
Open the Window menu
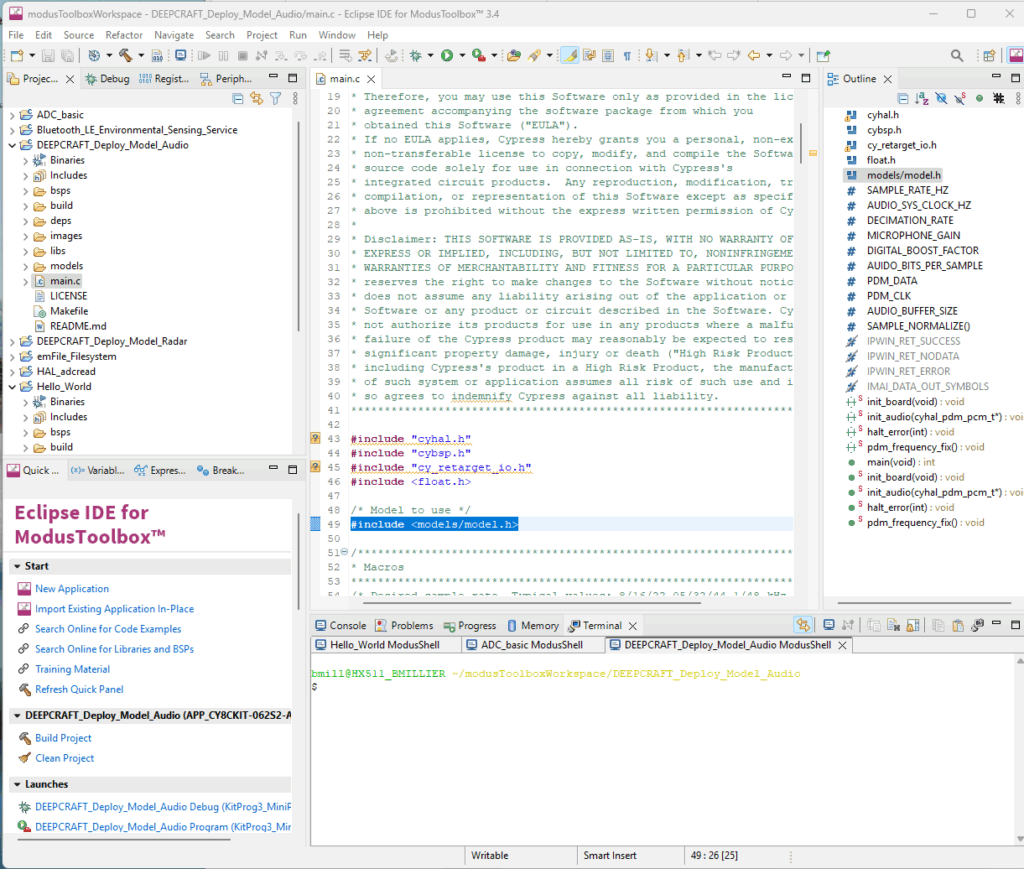336,35
